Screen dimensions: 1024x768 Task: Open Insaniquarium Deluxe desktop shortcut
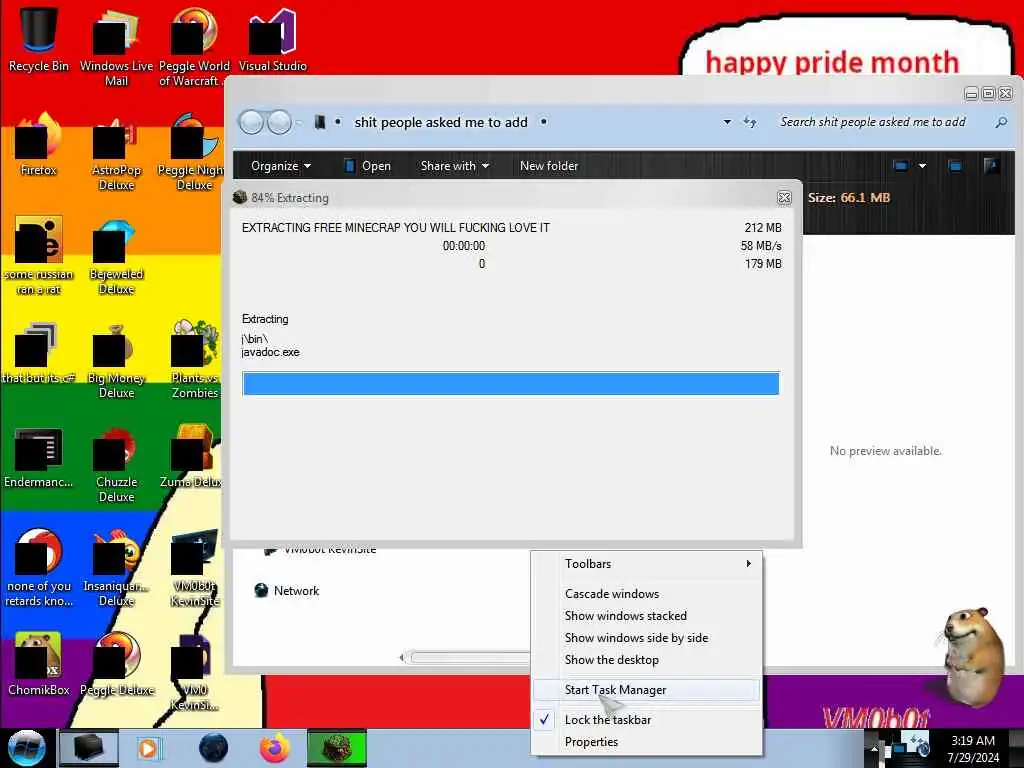tap(116, 568)
